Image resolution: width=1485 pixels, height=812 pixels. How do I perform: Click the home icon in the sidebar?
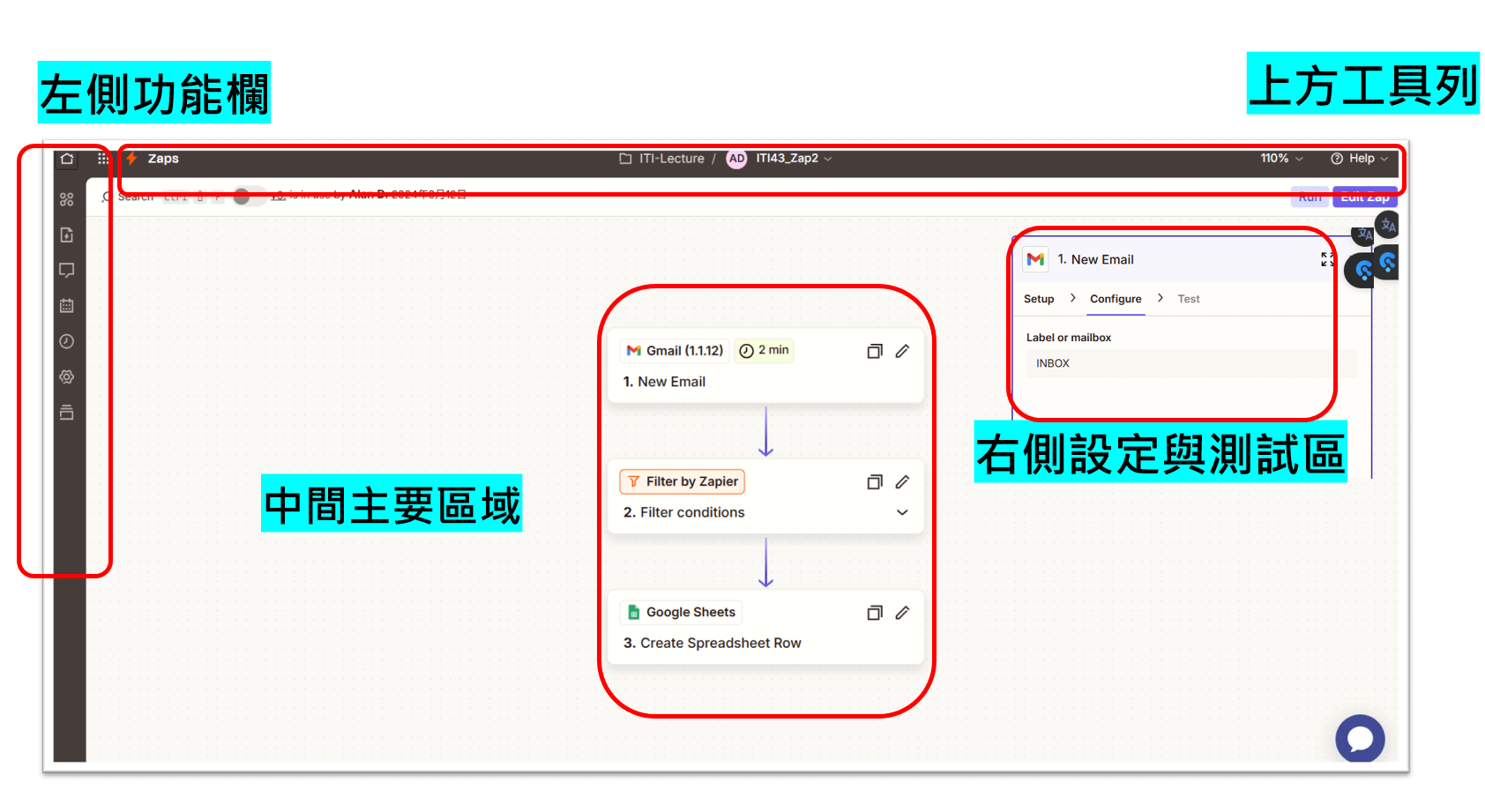[x=67, y=160]
